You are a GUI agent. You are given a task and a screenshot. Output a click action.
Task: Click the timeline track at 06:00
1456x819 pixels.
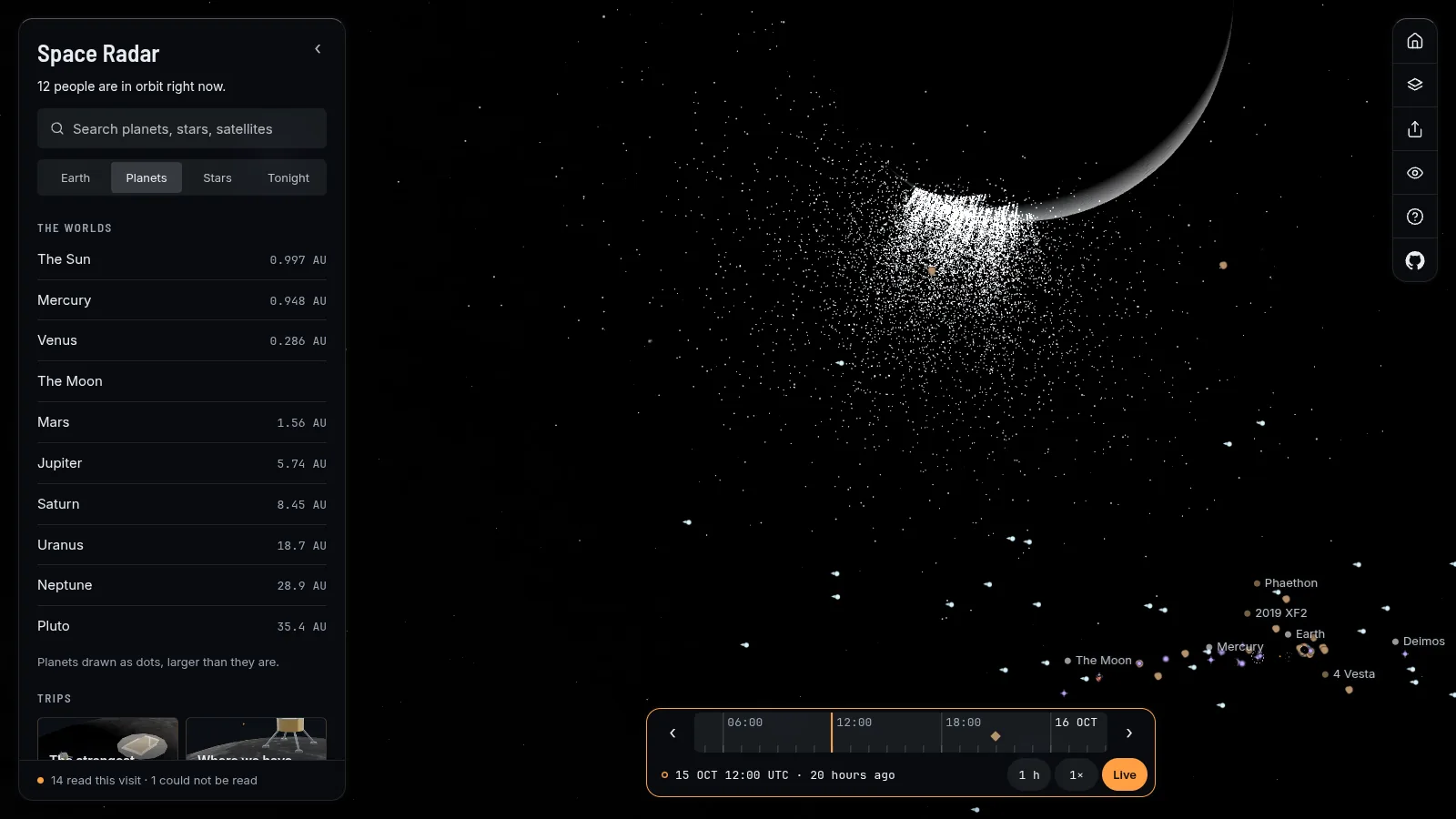tap(723, 733)
